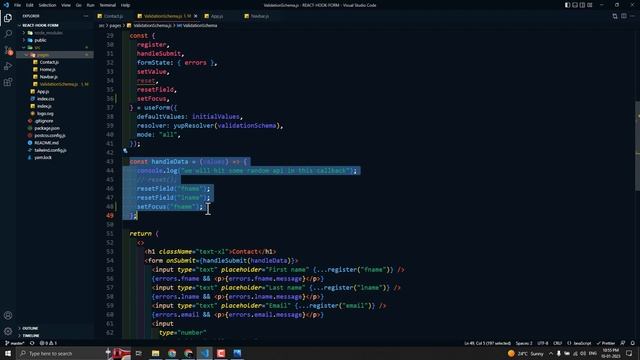Open the Run menu
The height and width of the screenshot is (360, 640).
coord(91,5)
